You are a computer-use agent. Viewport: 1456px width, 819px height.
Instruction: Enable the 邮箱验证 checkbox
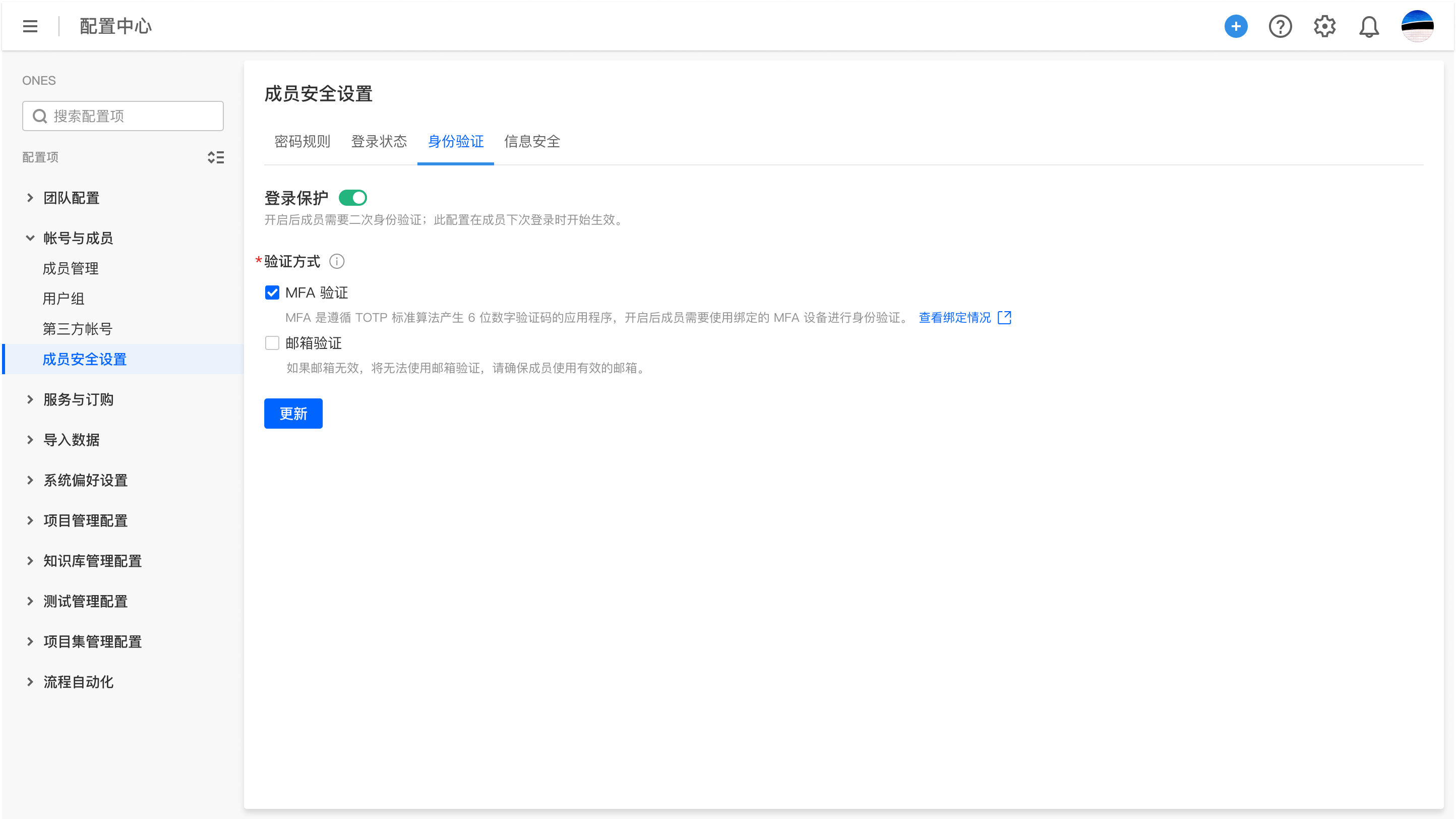click(272, 343)
